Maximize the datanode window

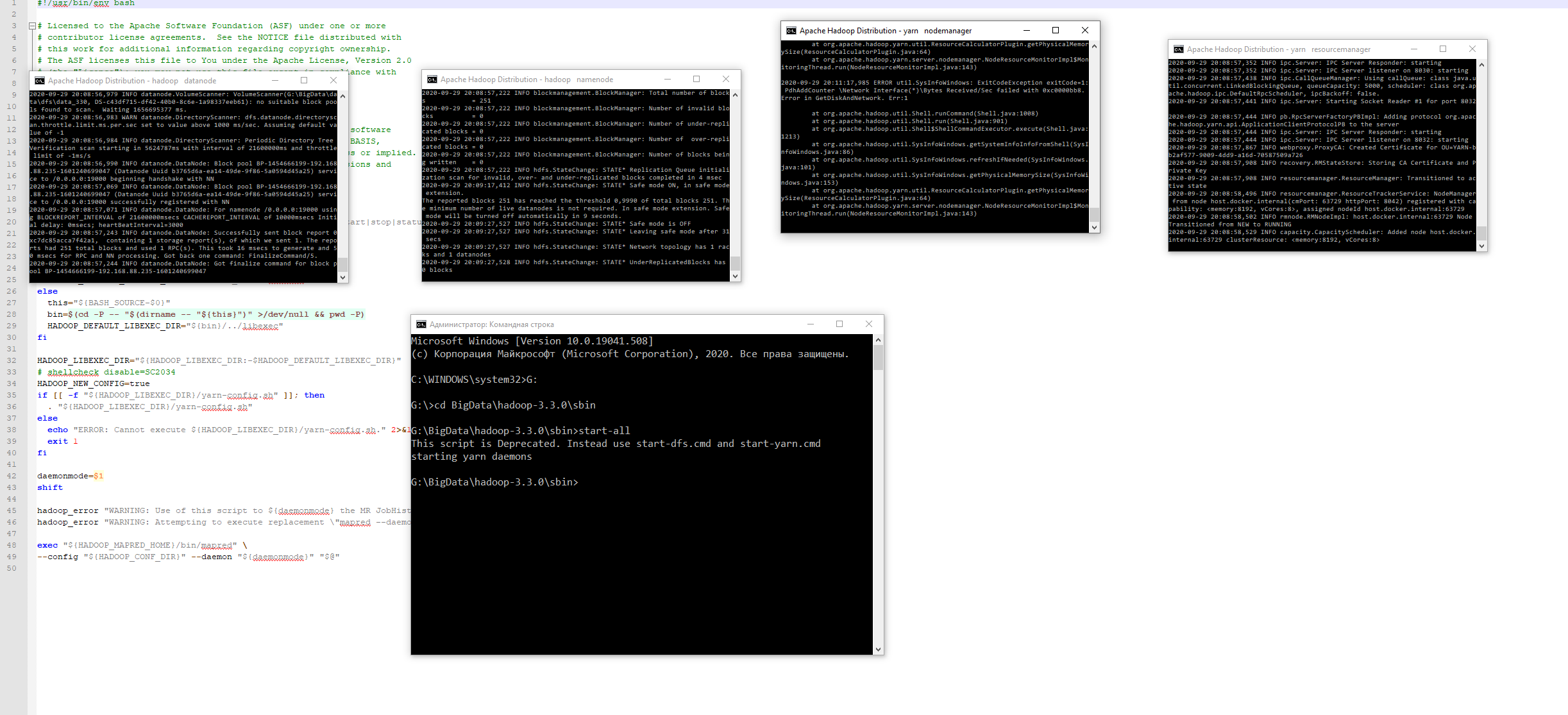point(304,80)
